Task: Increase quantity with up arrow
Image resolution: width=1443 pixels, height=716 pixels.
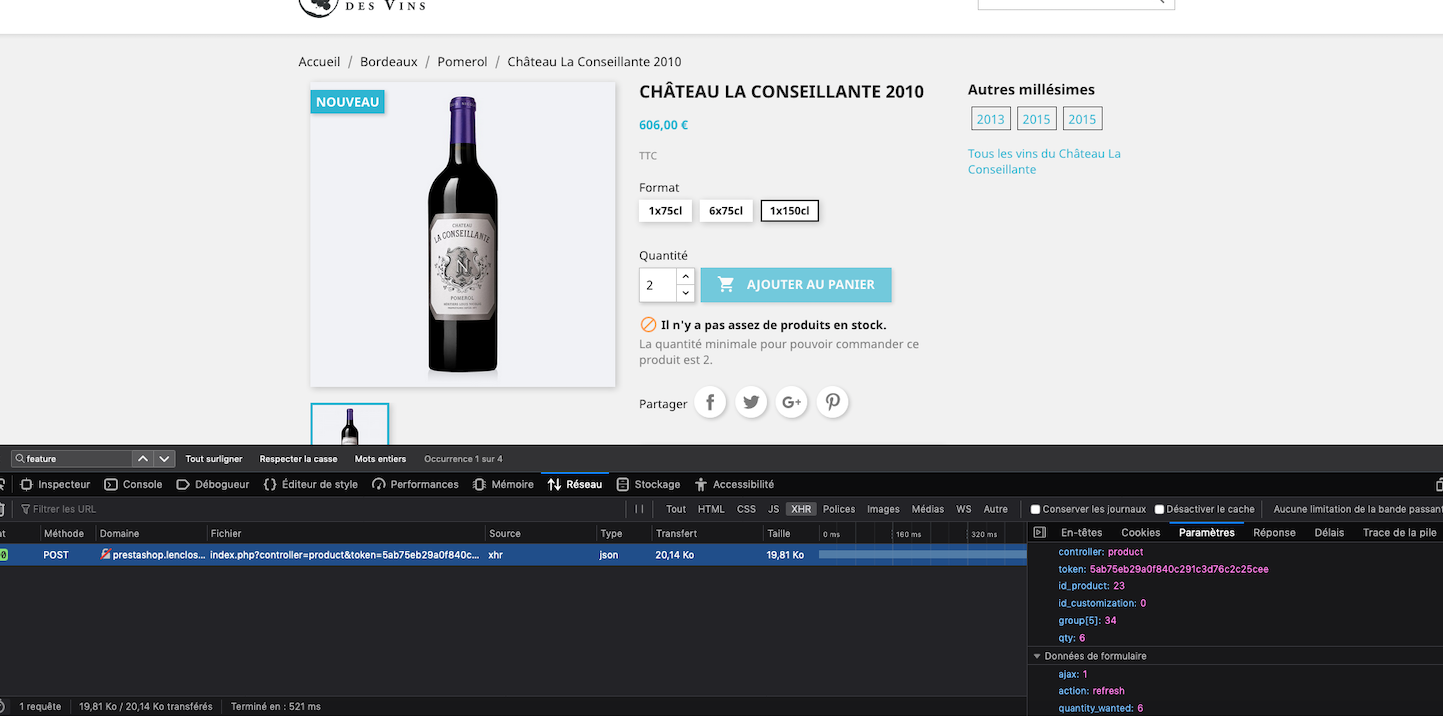Action: [685, 276]
